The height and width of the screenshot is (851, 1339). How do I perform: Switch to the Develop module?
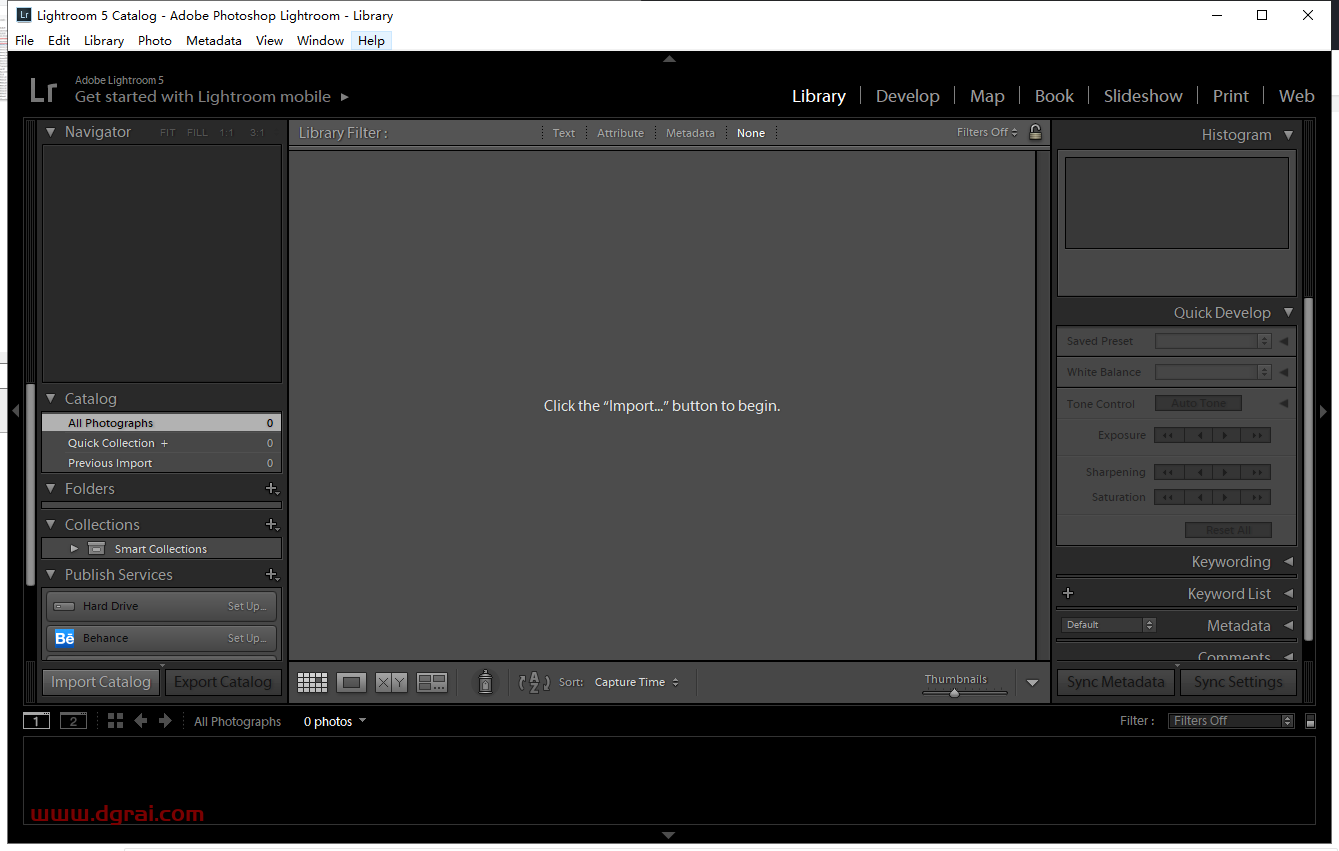[x=907, y=95]
